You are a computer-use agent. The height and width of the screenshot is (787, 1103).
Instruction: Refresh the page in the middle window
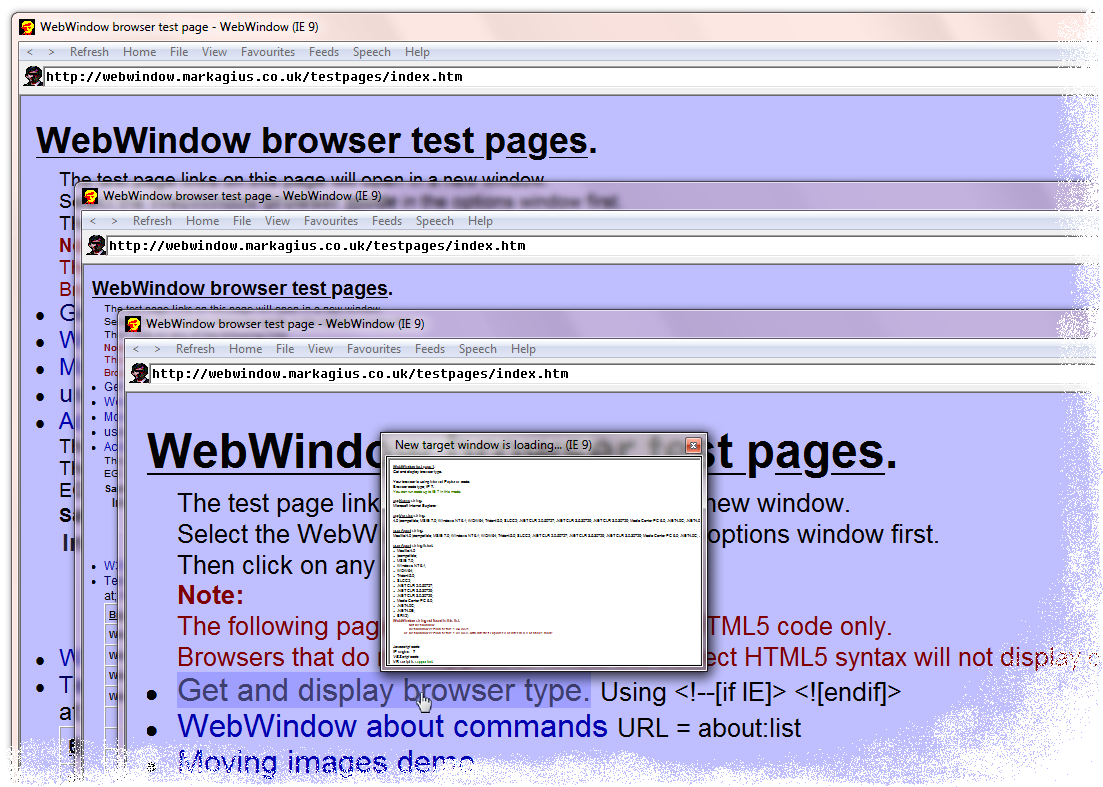152,220
